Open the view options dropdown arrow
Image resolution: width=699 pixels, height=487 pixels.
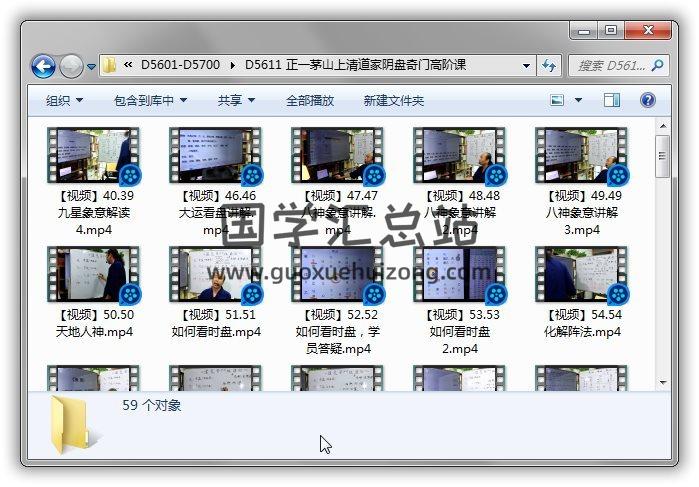579,101
